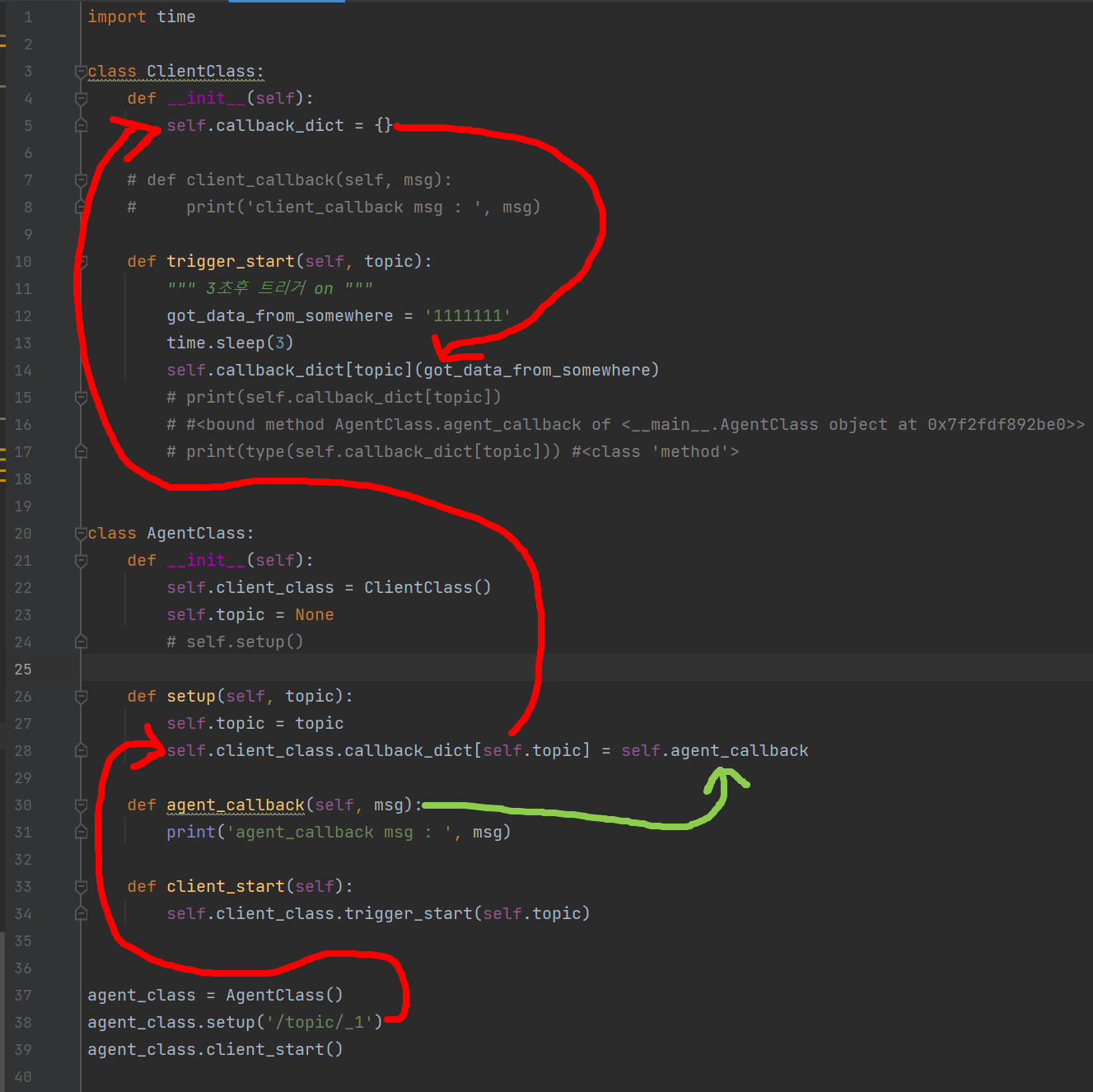
Task: Click 'got_data_from_somewhere' variable on line 12
Action: 280,316
